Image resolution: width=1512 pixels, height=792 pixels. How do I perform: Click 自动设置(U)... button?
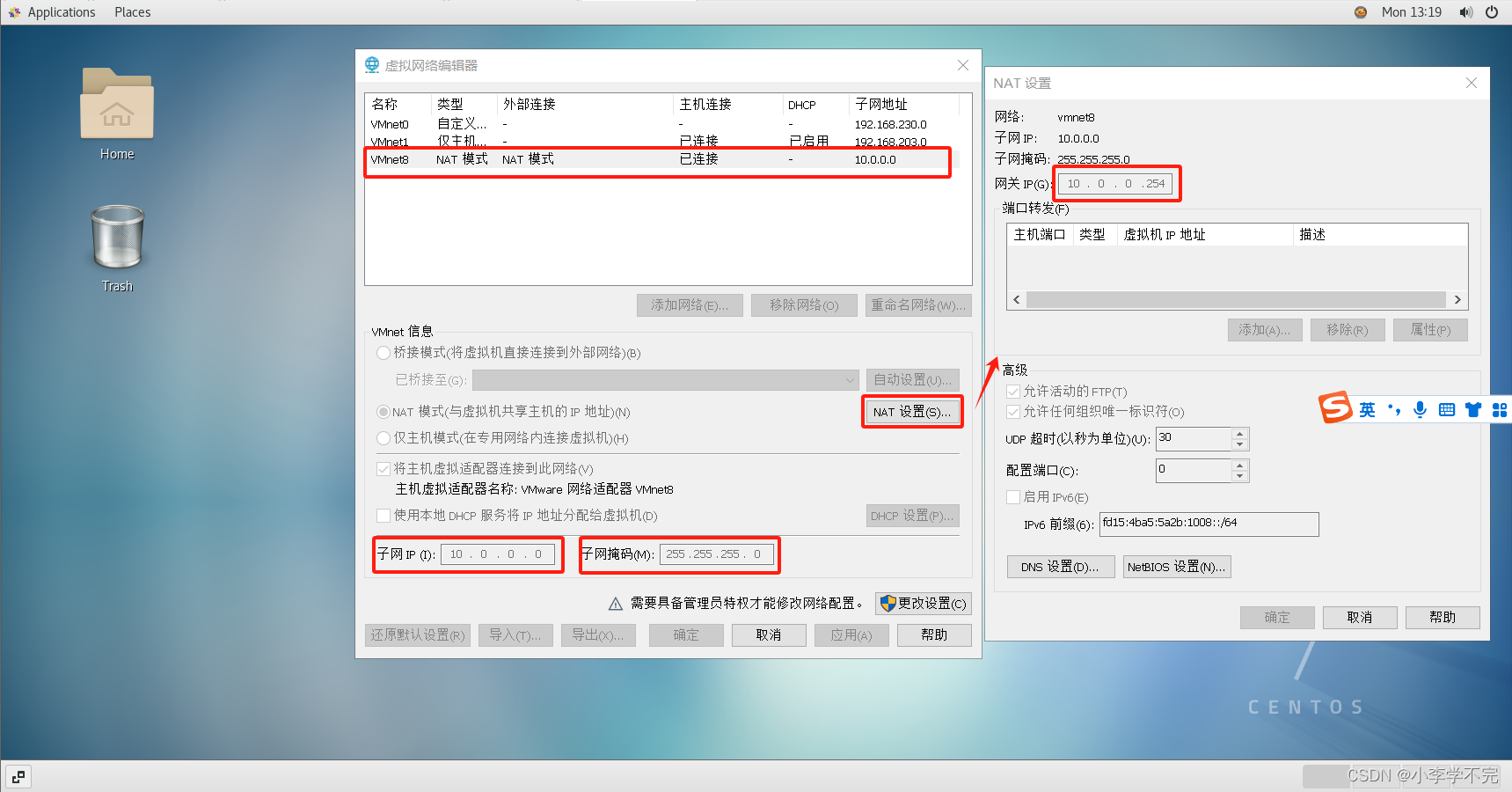click(912, 380)
